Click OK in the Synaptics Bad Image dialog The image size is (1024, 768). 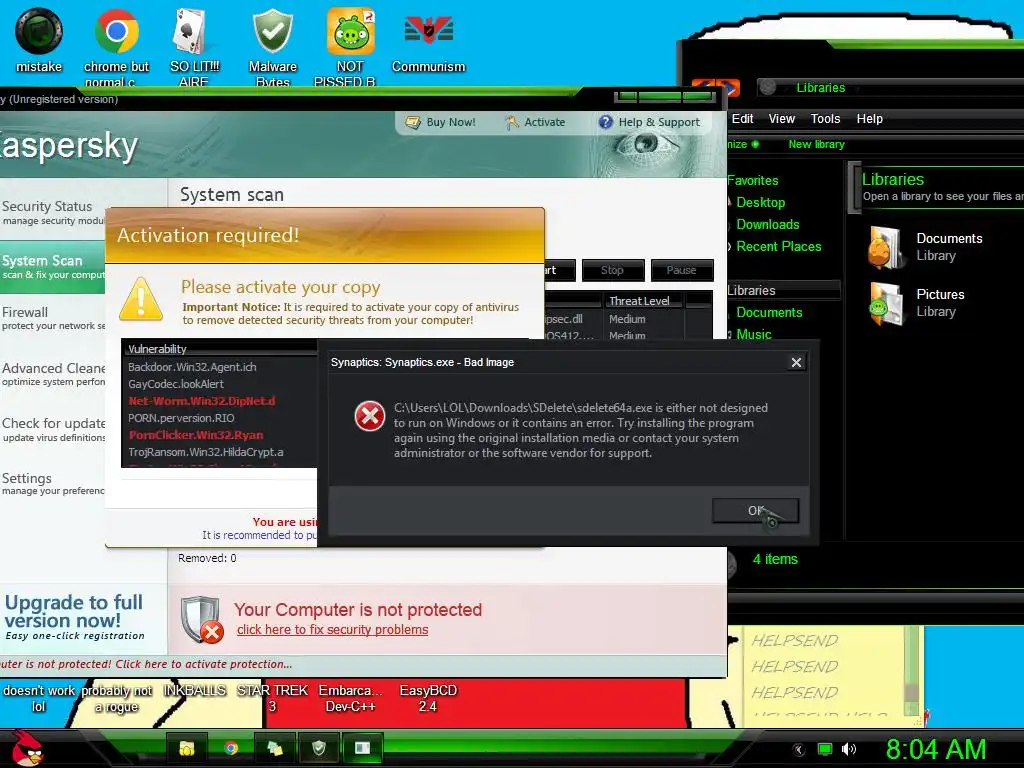(x=755, y=511)
